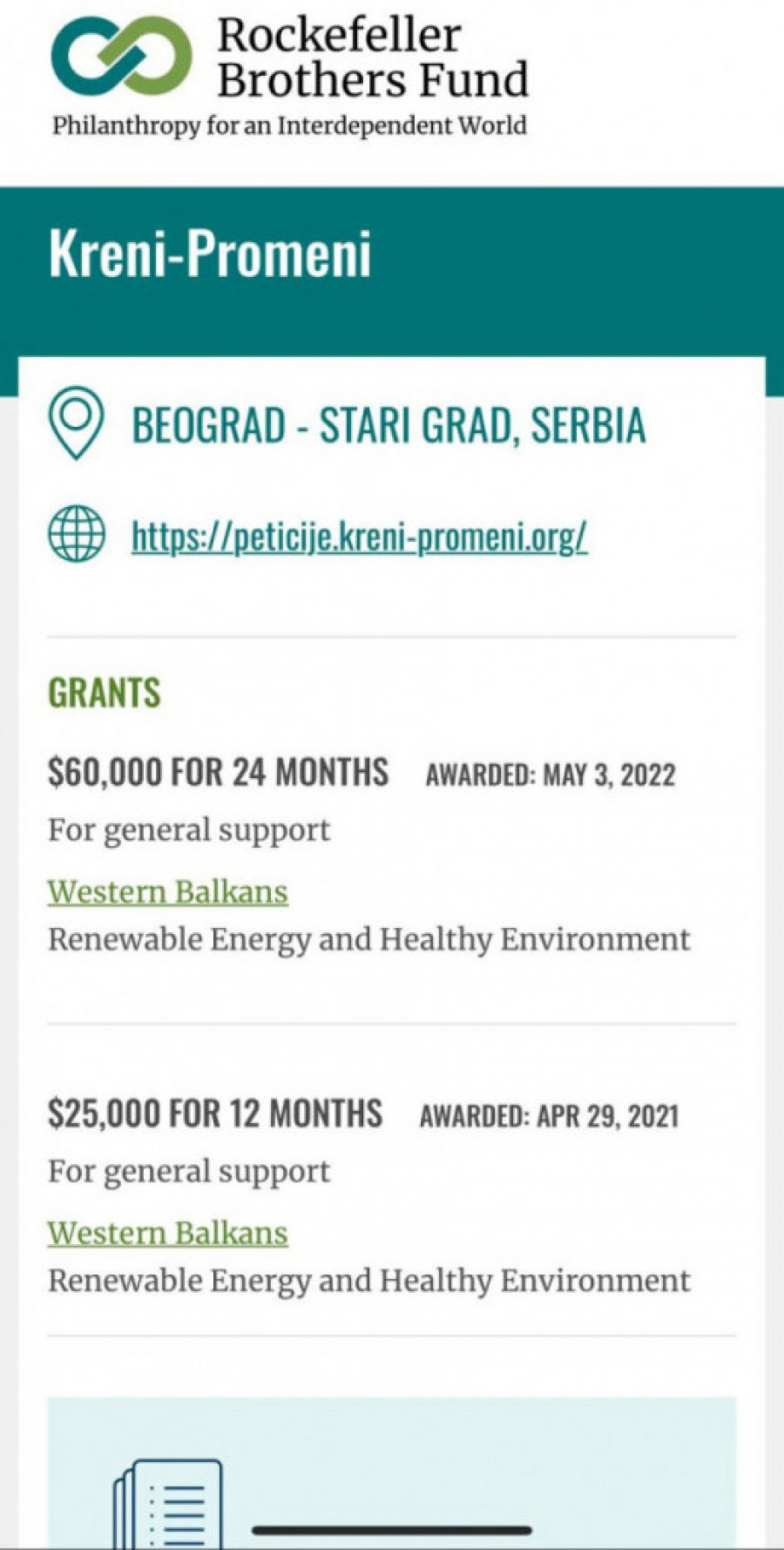The image size is (784, 1550).
Task: Click 'Renewable Energy and Healthy Environment' under the 2022 grant
Action: click(369, 940)
